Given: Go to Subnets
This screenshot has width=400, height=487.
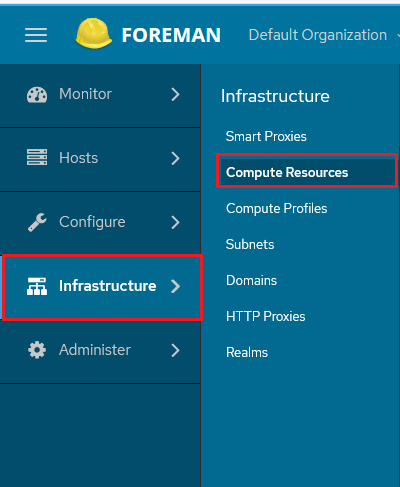Looking at the screenshot, I should pyautogui.click(x=250, y=244).
